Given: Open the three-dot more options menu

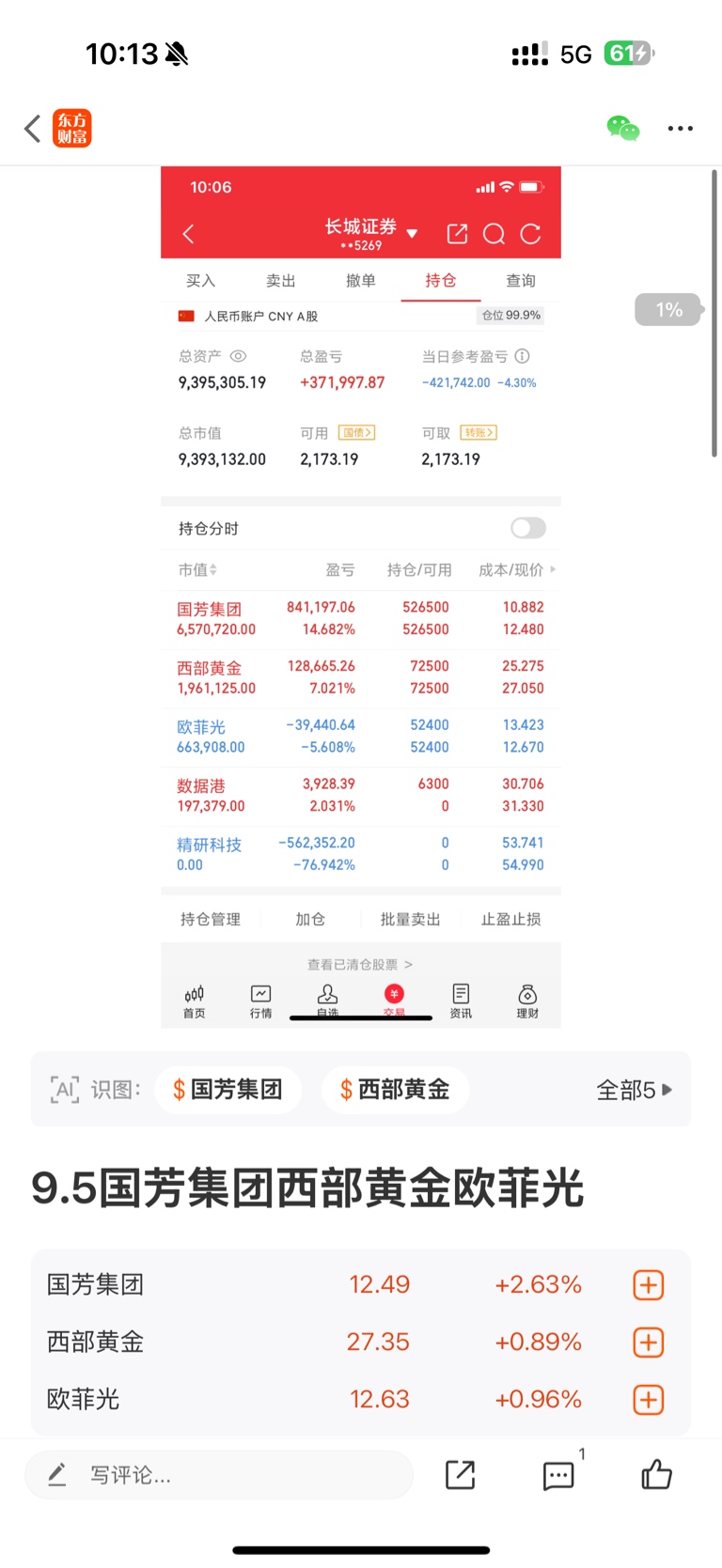Looking at the screenshot, I should click(680, 129).
